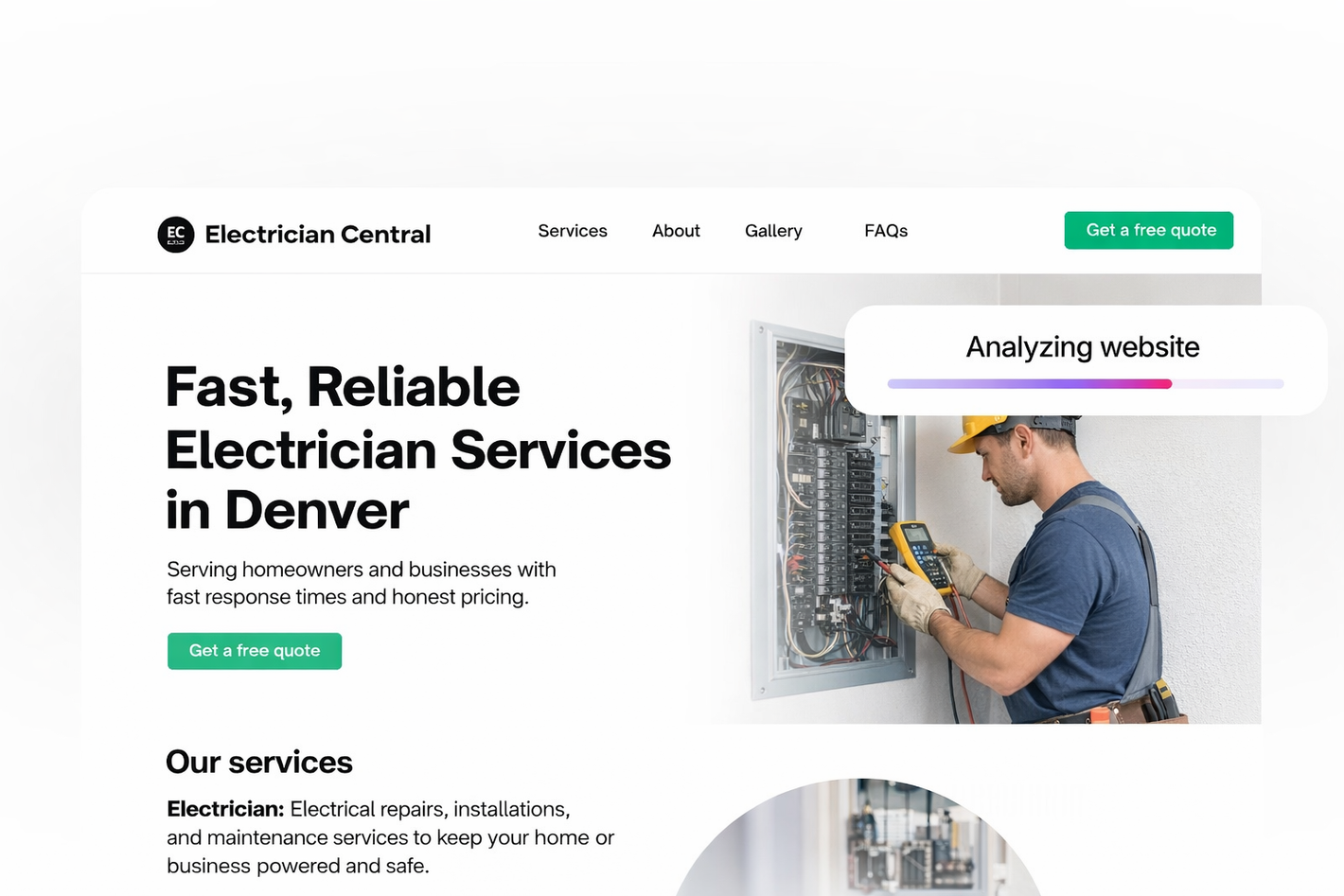
Task: Click the Analyzing website progress bar
Action: click(1086, 384)
